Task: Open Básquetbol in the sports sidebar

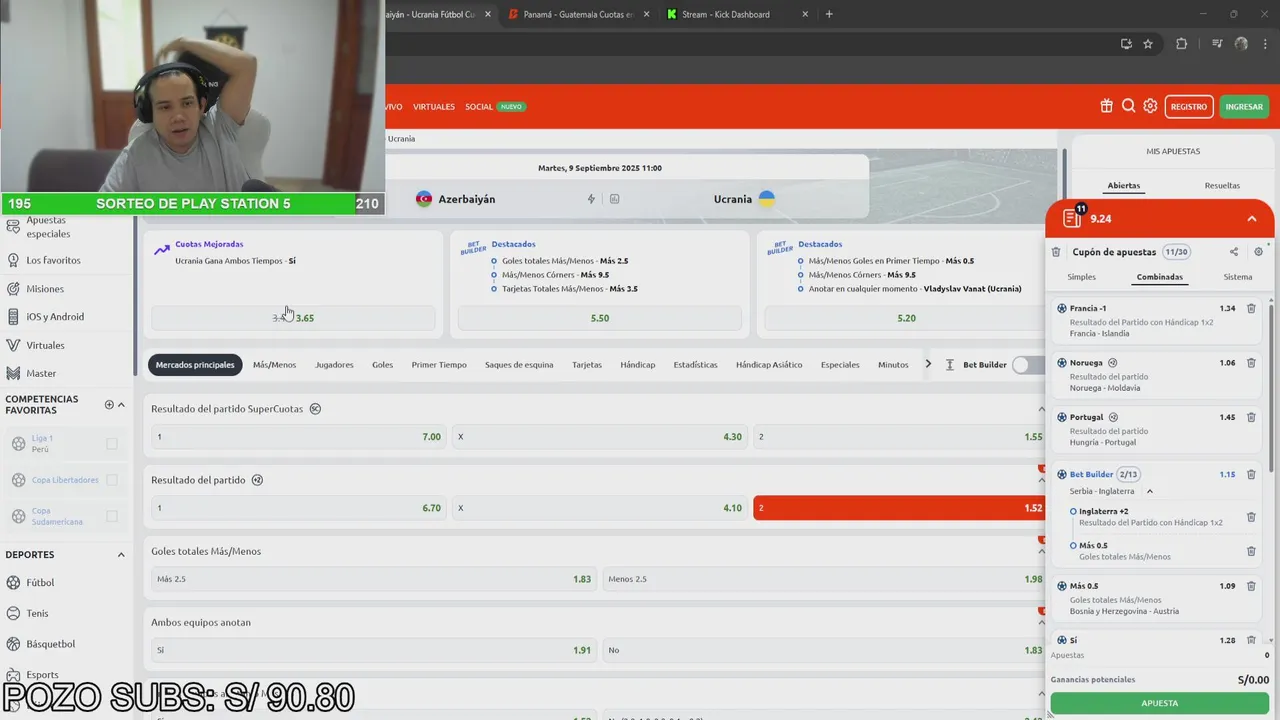Action: [50, 644]
